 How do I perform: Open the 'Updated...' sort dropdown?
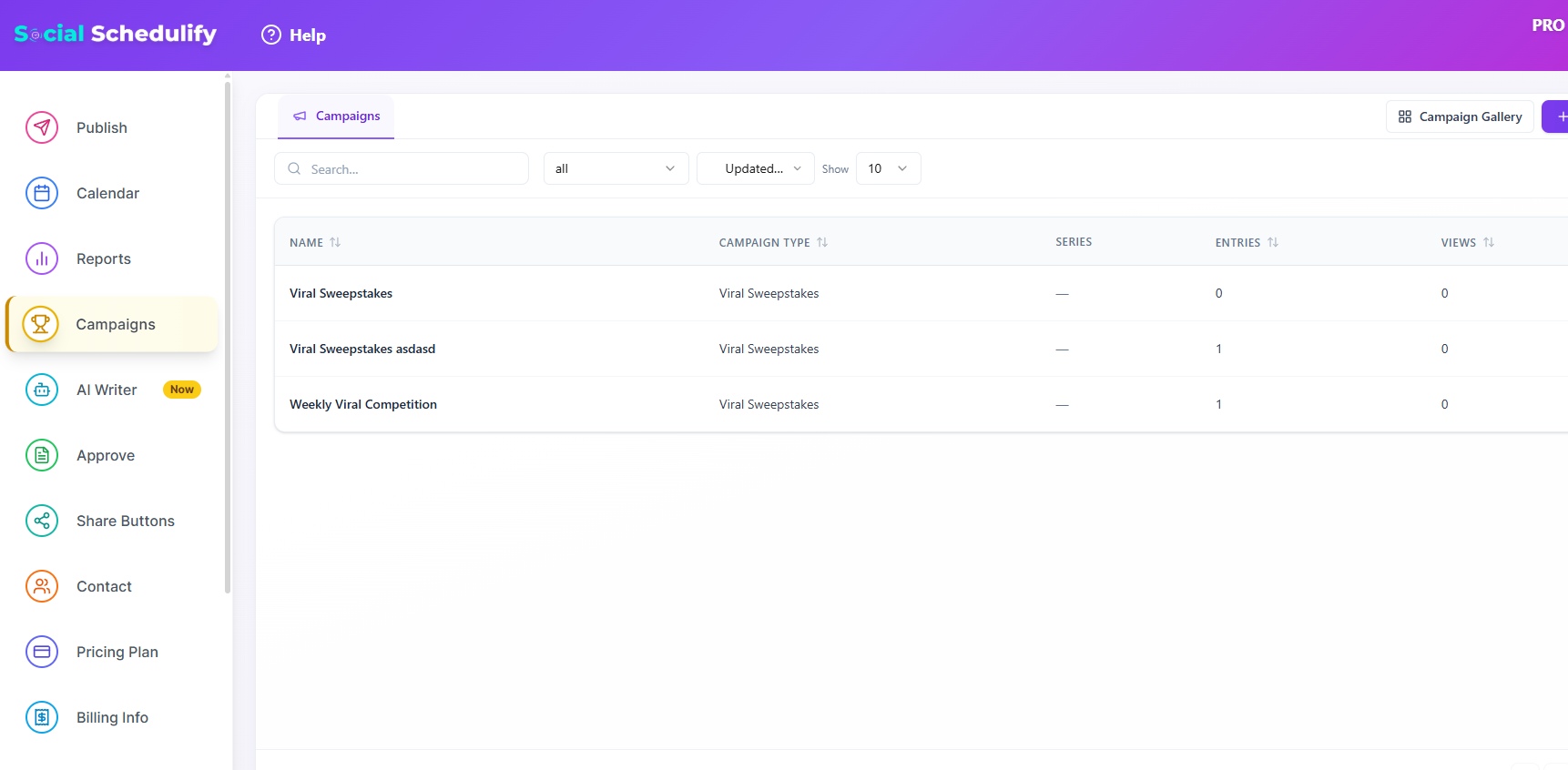pyautogui.click(x=755, y=168)
